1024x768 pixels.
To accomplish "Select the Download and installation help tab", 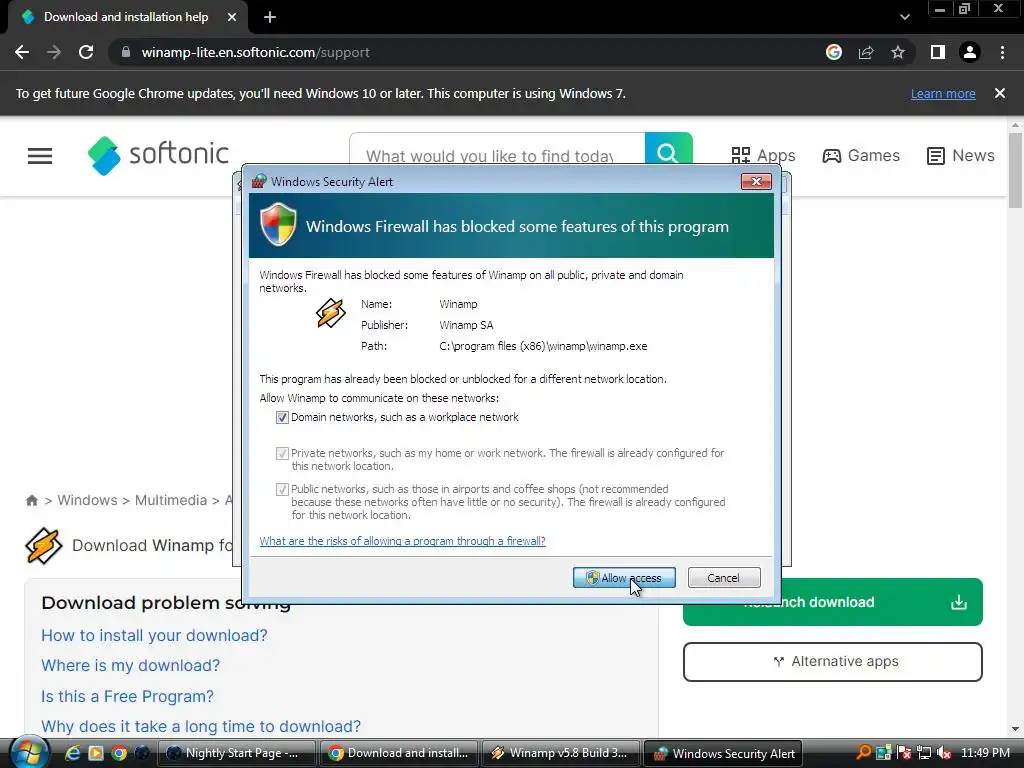I will (126, 17).
